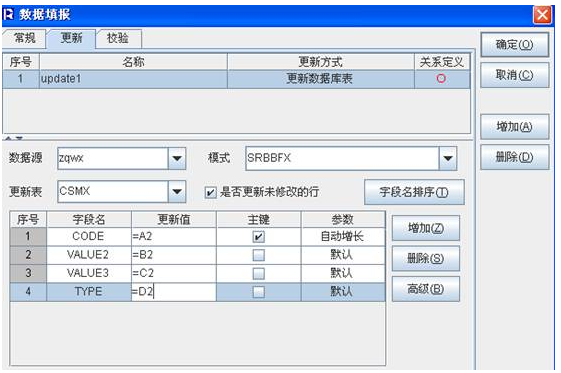Select the 更新数据库表 update method cell

tap(321, 79)
